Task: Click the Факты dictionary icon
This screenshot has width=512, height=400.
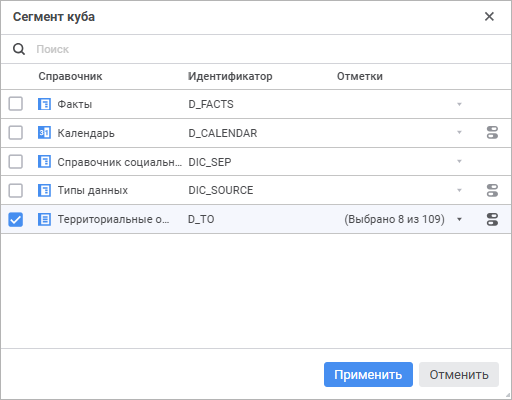Action: pos(44,104)
